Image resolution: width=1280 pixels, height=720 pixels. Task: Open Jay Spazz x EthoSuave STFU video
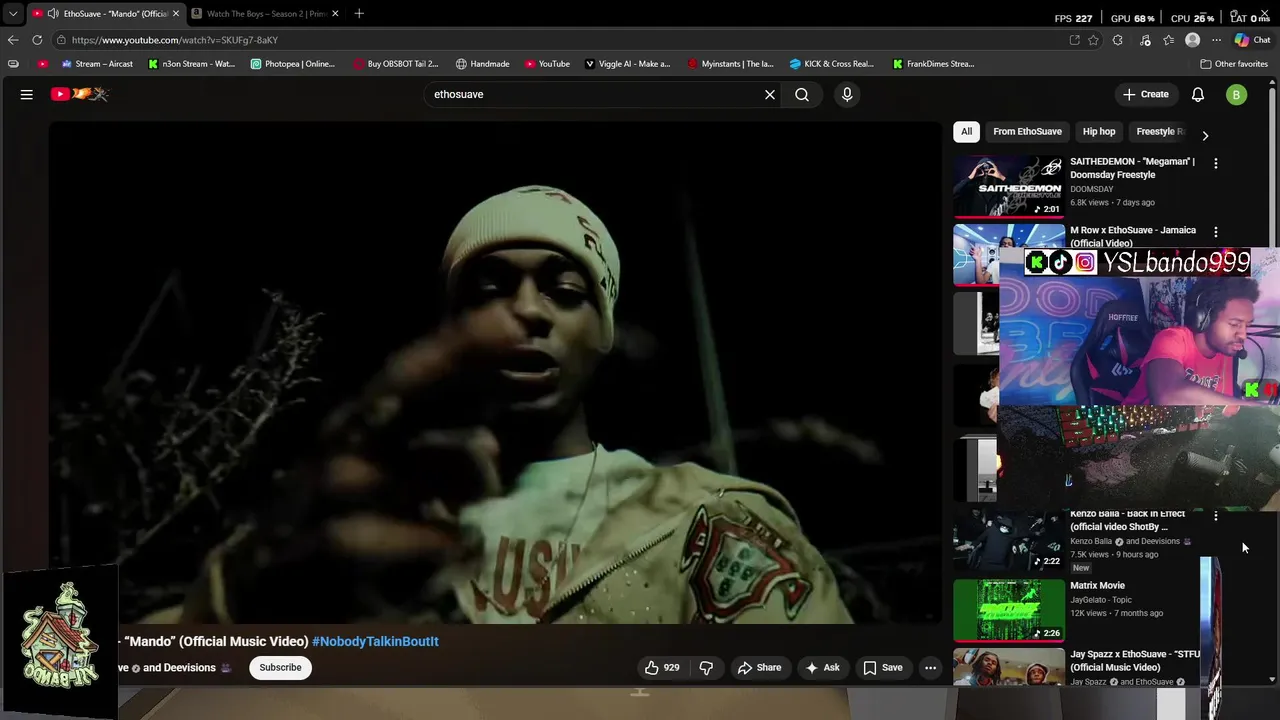coord(1135,661)
